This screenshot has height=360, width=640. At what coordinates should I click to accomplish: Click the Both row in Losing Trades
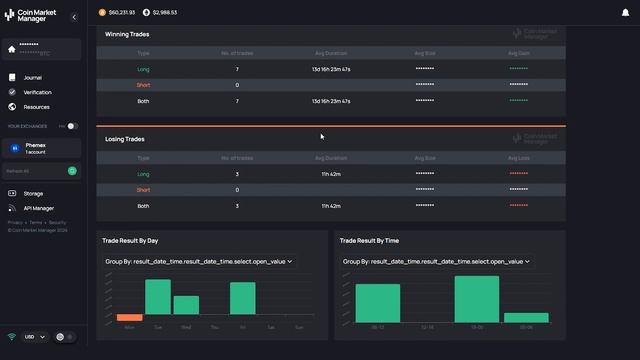coord(331,206)
